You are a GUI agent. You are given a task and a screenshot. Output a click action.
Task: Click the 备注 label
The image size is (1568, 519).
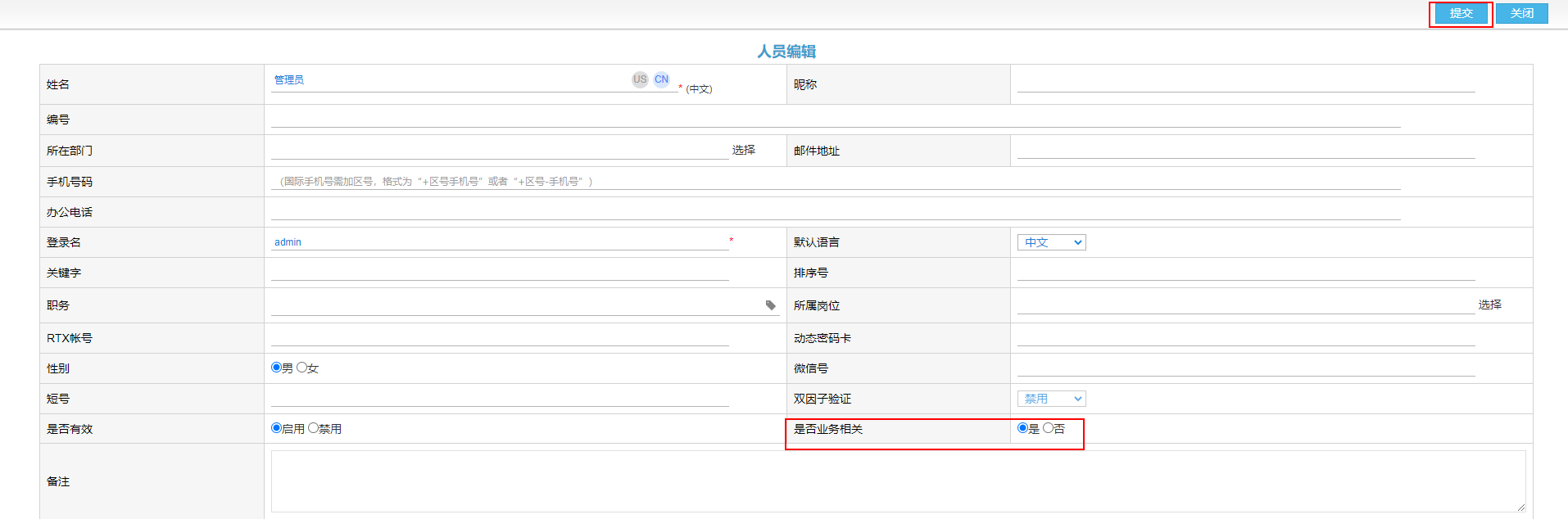[58, 481]
